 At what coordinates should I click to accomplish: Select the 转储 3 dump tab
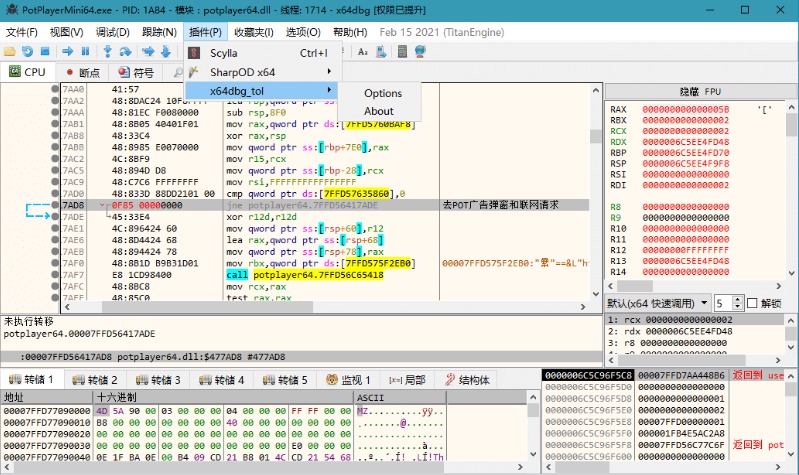tap(157, 380)
